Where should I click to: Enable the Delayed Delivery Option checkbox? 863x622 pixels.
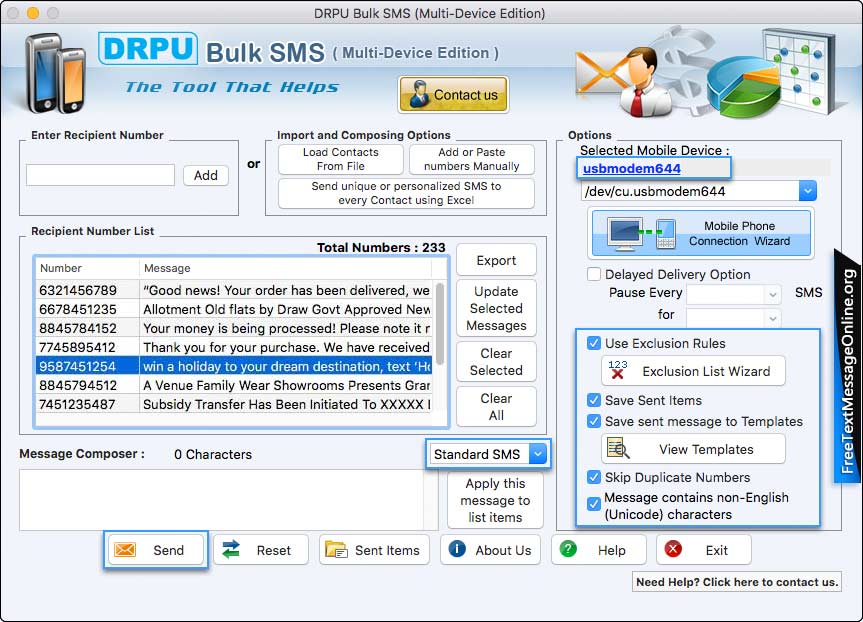click(594, 274)
